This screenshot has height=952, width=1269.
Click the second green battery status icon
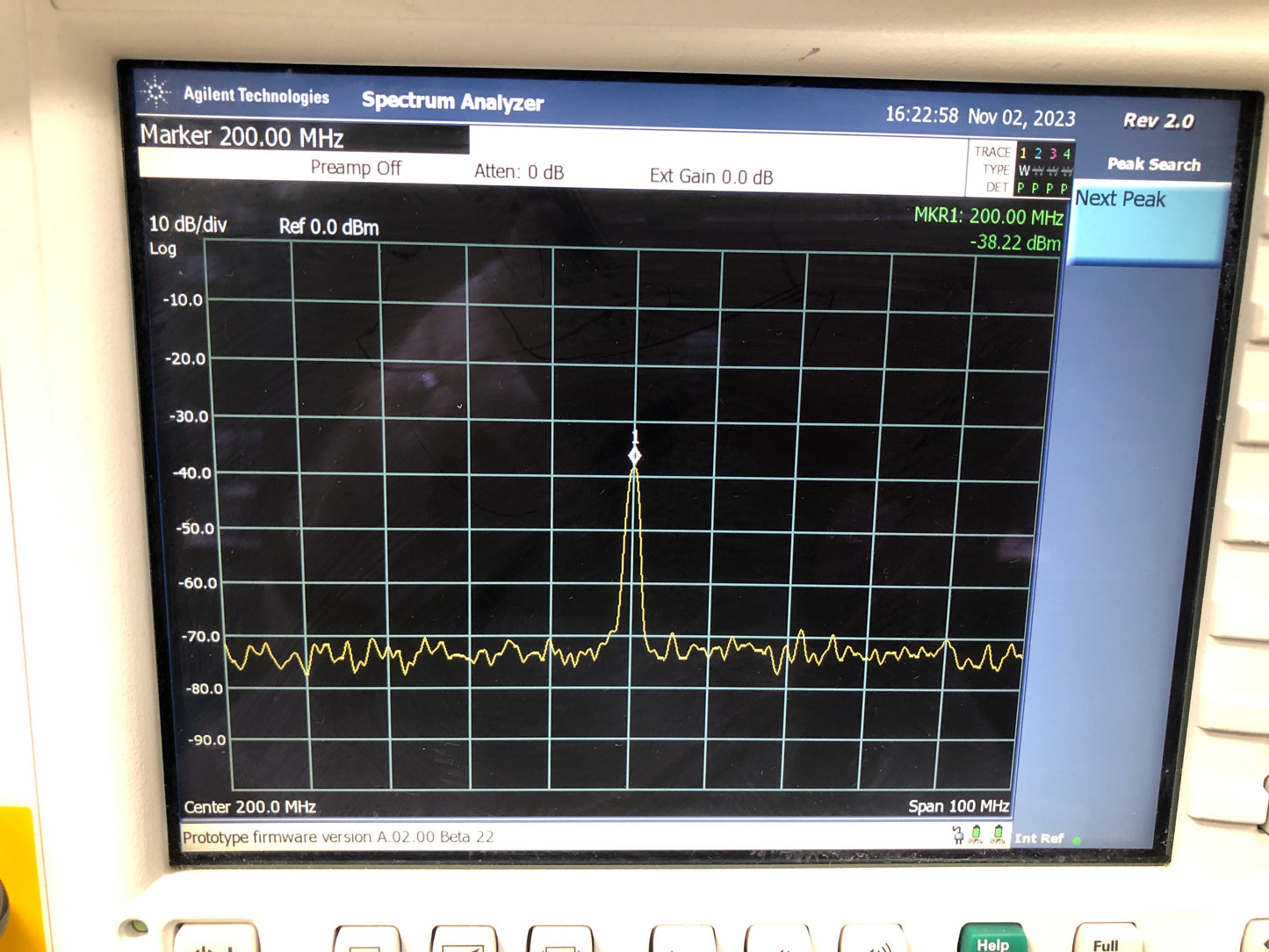click(999, 834)
